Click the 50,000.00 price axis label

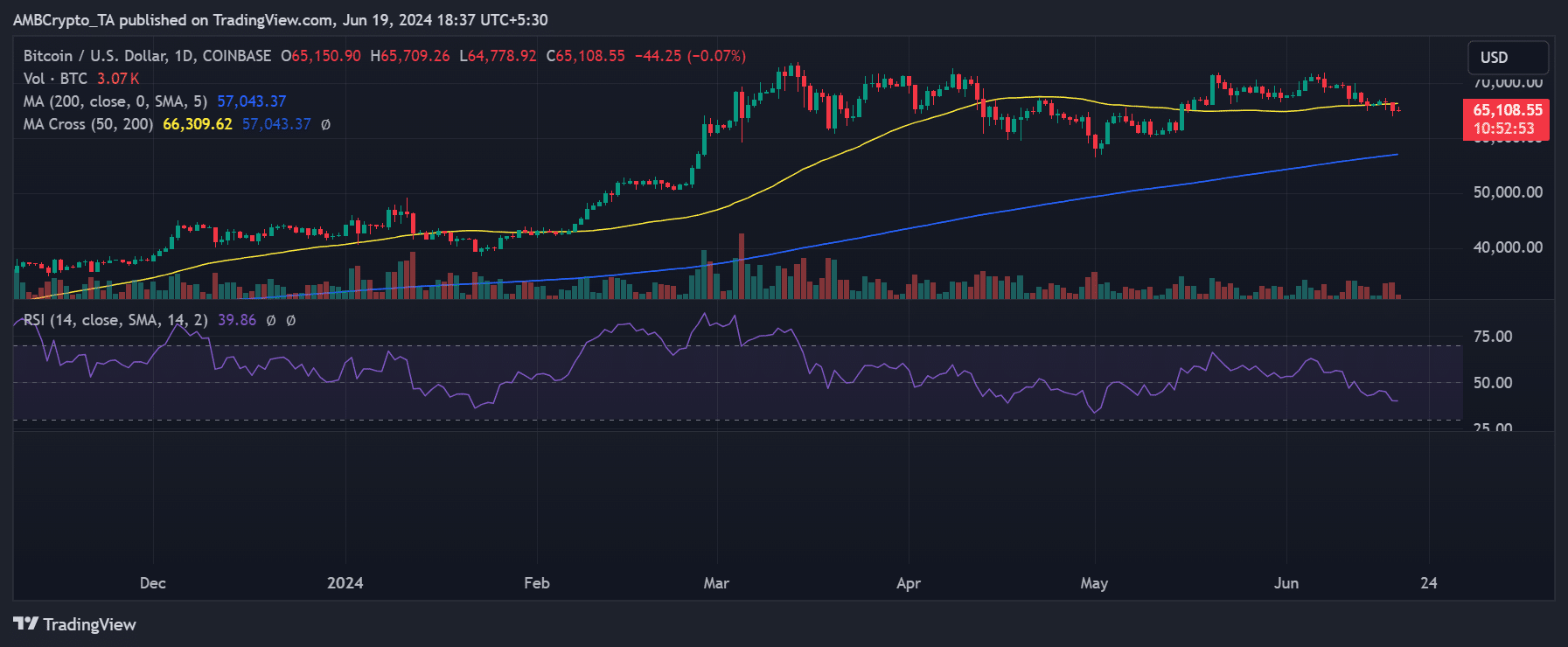(x=1508, y=192)
